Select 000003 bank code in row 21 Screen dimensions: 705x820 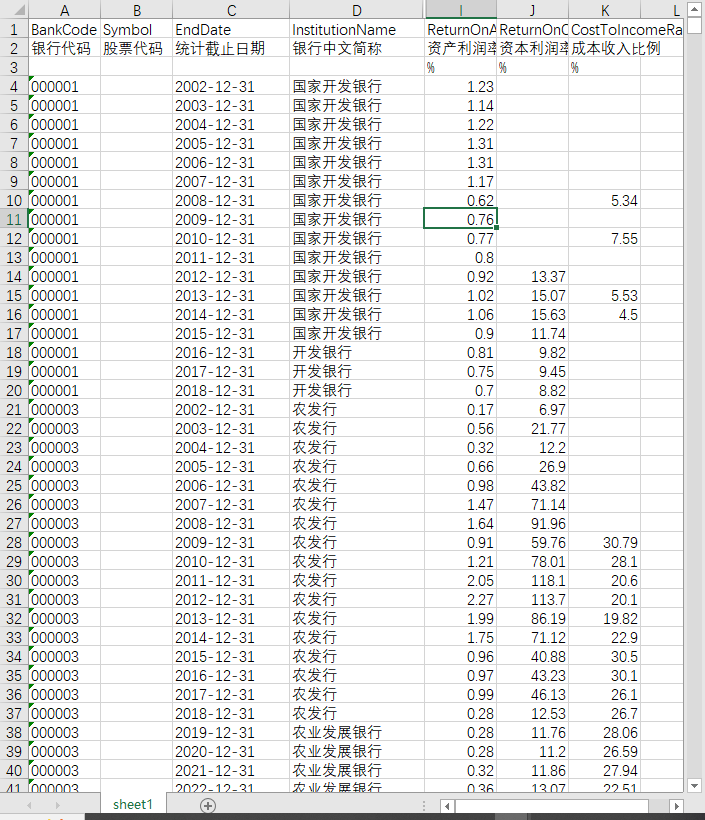[64, 409]
